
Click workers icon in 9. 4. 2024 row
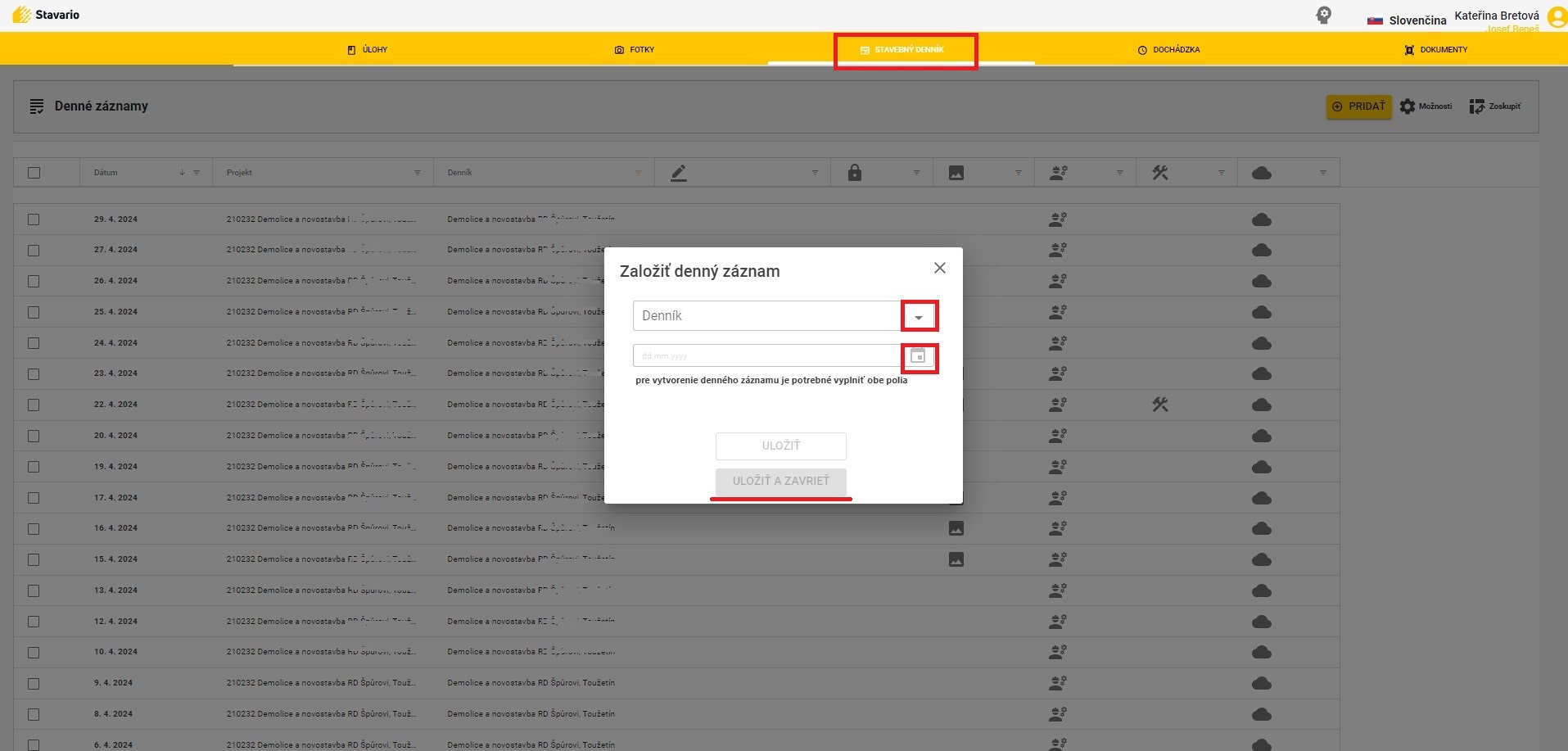(1058, 683)
